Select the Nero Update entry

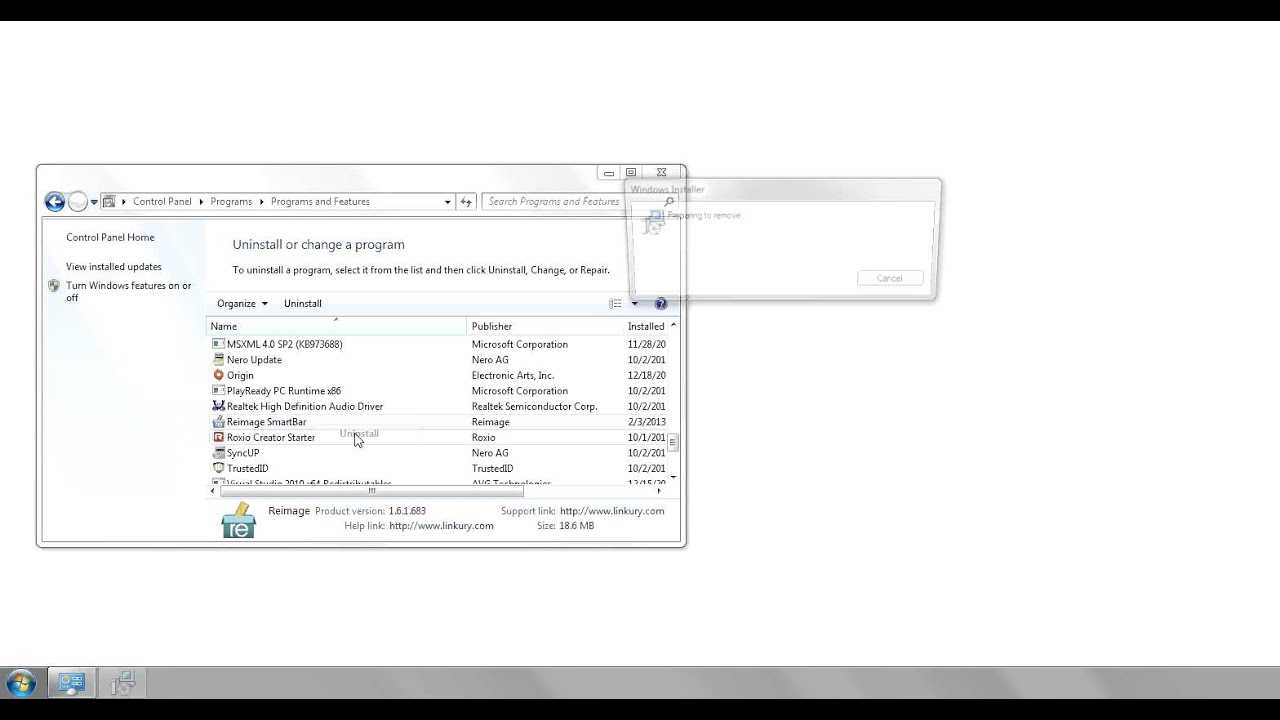[x=438, y=360]
